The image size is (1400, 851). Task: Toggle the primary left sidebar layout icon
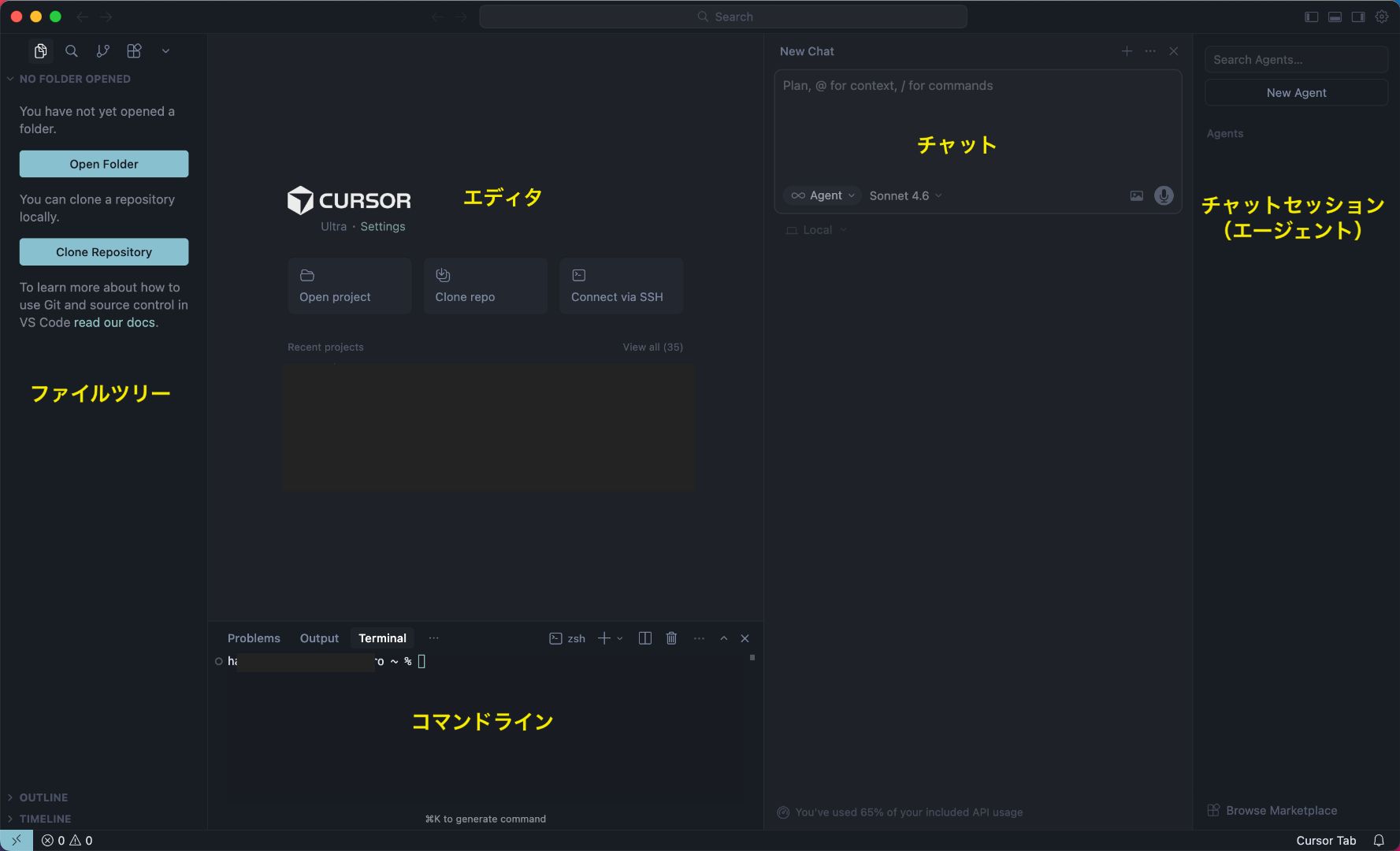[x=1311, y=17]
